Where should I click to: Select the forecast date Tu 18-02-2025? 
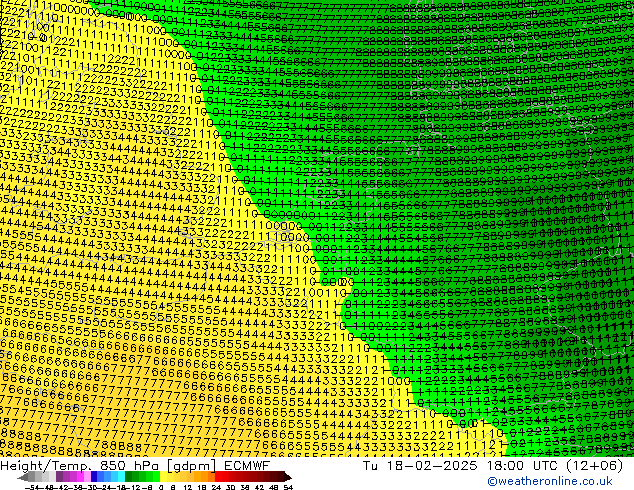(x=420, y=466)
